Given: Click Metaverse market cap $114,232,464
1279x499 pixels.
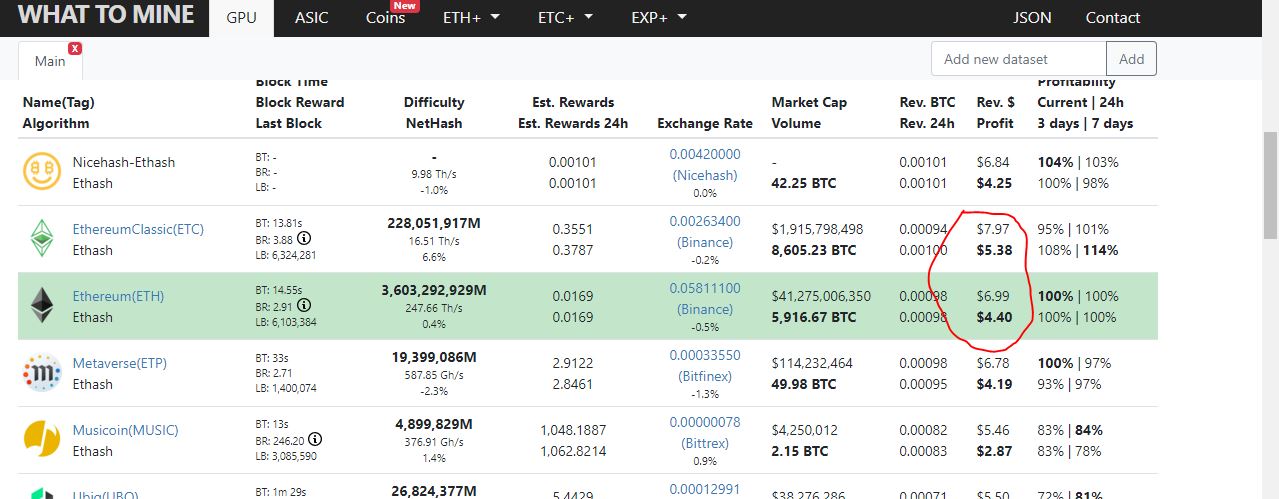Looking at the screenshot, I should point(812,363).
